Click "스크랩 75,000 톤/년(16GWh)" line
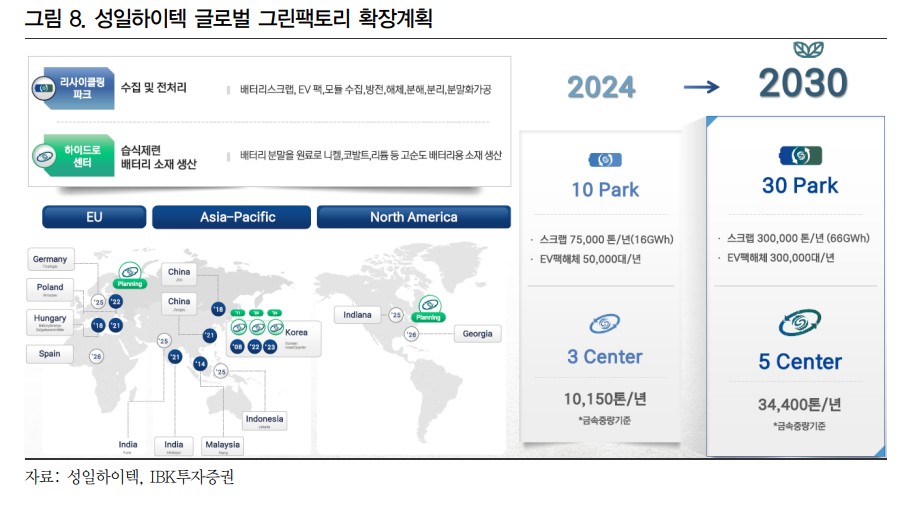Viewport: 917px width, 516px height. click(x=606, y=239)
